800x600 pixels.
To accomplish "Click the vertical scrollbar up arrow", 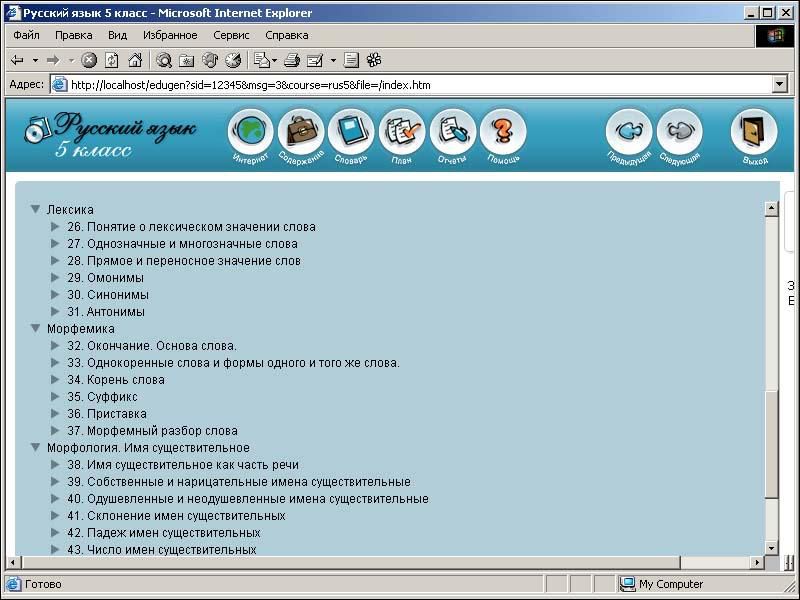I will click(x=771, y=209).
